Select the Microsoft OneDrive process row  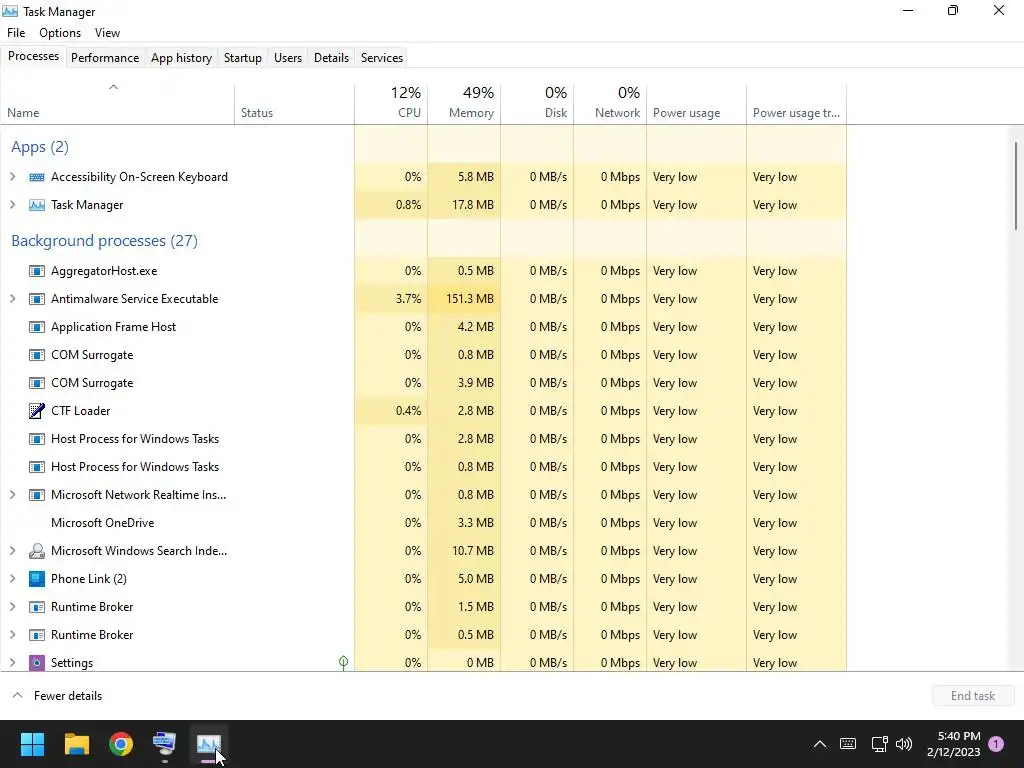(x=423, y=523)
